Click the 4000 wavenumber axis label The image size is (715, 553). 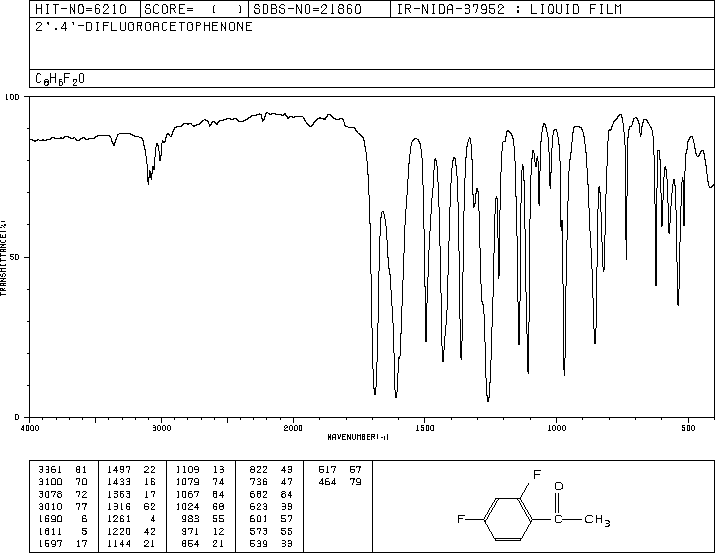coord(30,428)
